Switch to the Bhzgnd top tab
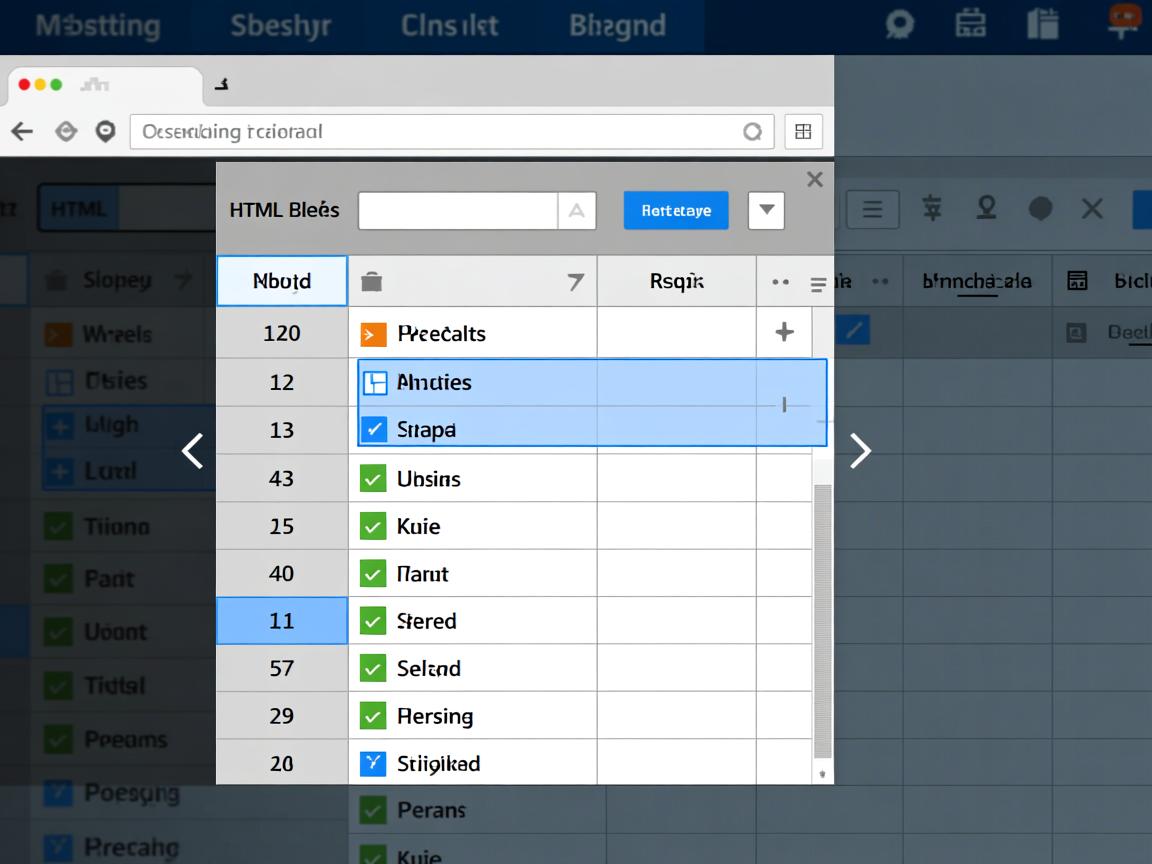The height and width of the screenshot is (864, 1152). [617, 25]
